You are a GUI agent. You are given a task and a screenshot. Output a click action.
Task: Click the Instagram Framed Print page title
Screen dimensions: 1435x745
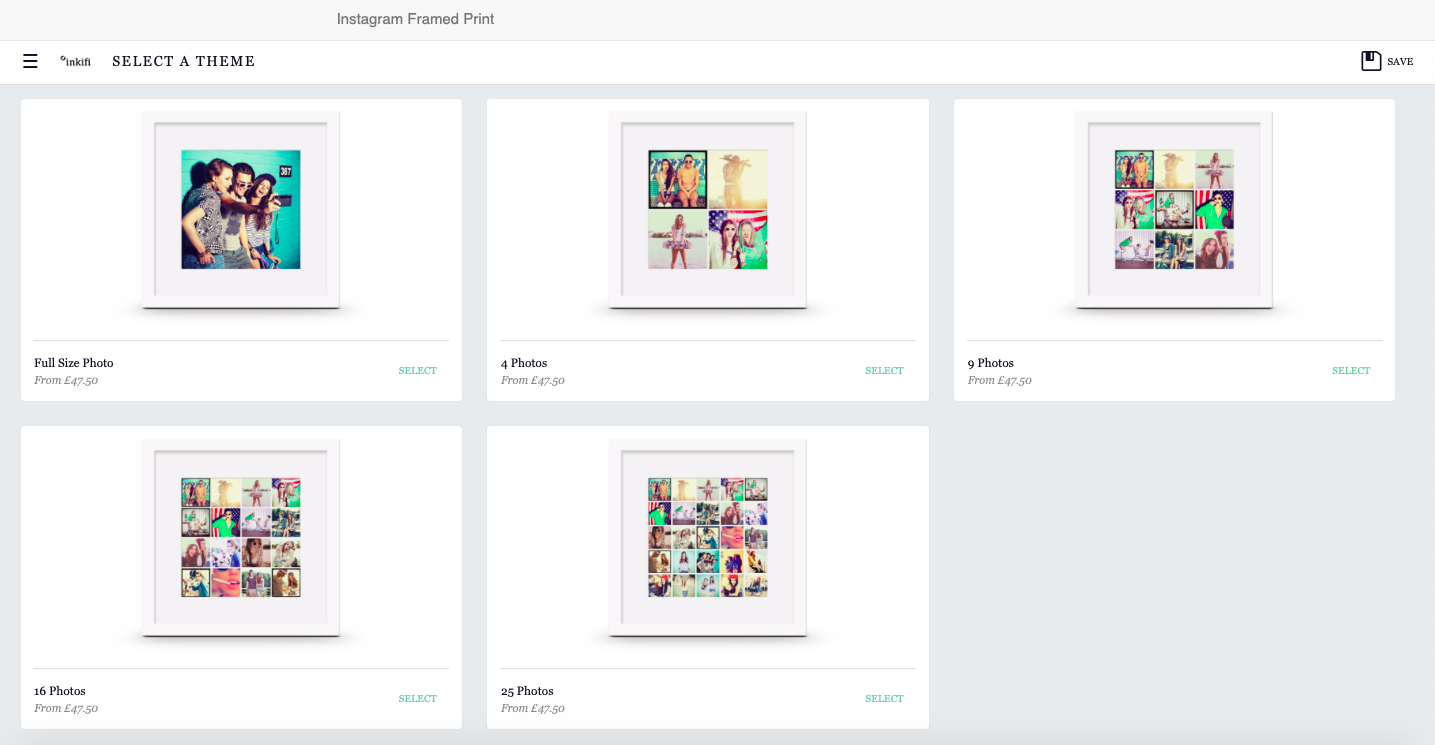pos(415,19)
